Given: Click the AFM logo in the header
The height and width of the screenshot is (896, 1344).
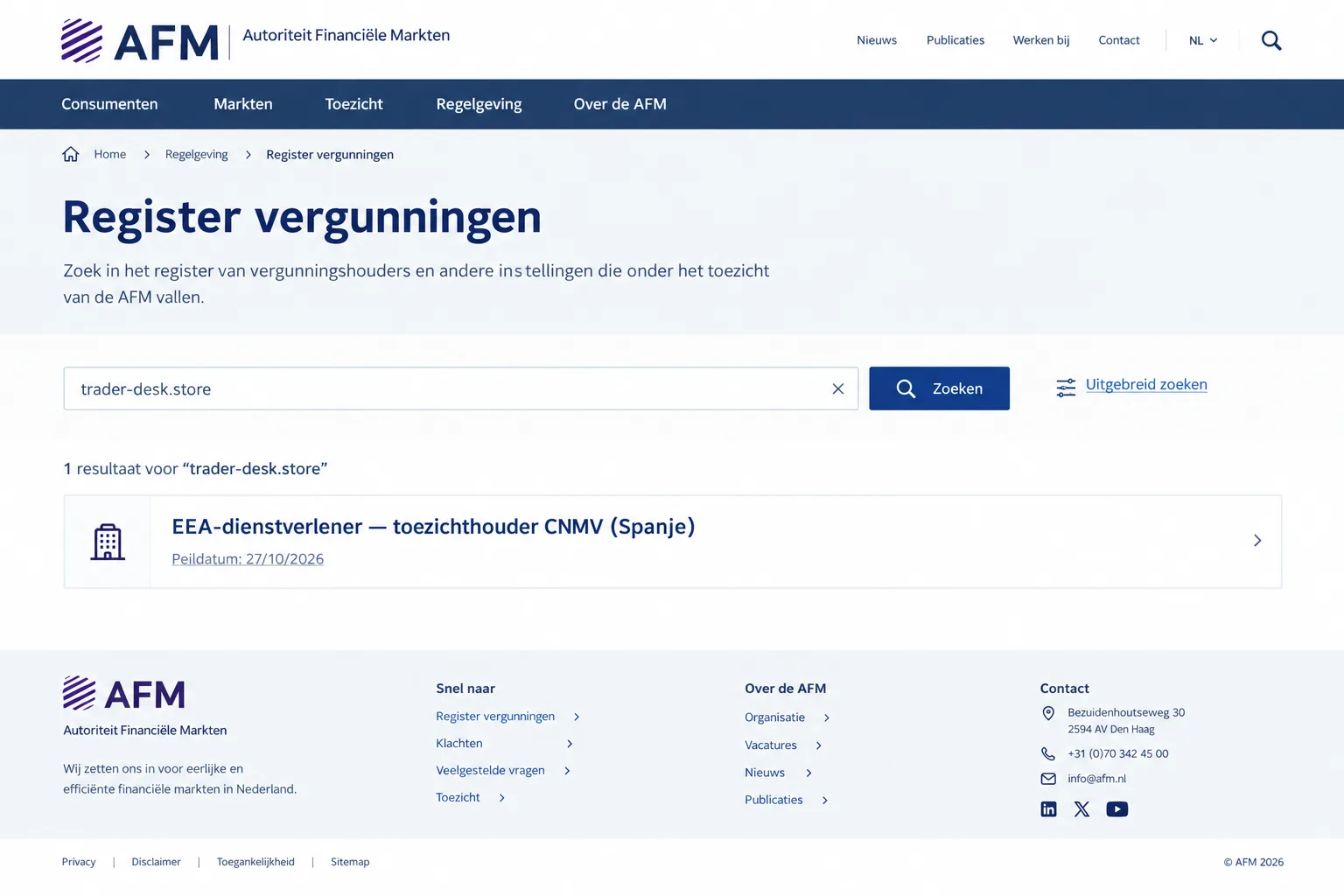Looking at the screenshot, I should coord(140,41).
